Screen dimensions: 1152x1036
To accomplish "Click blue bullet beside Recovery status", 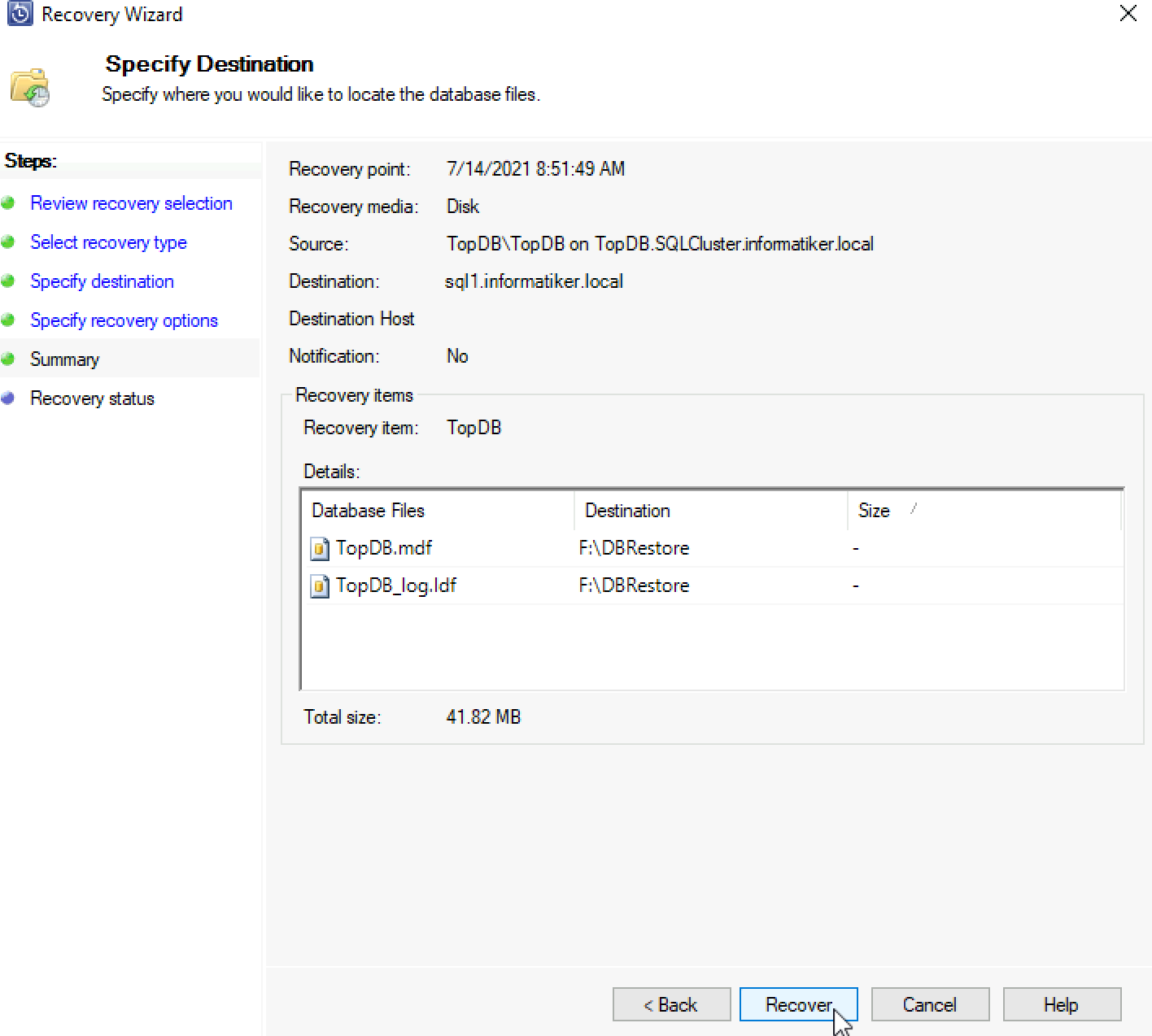I will (x=8, y=398).
